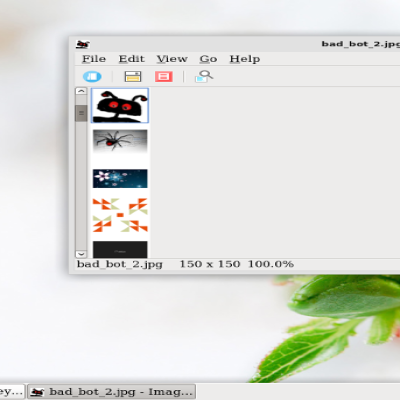Viewport: 400px width, 400px height.
Task: Open the Edit menu
Action: click(132, 59)
